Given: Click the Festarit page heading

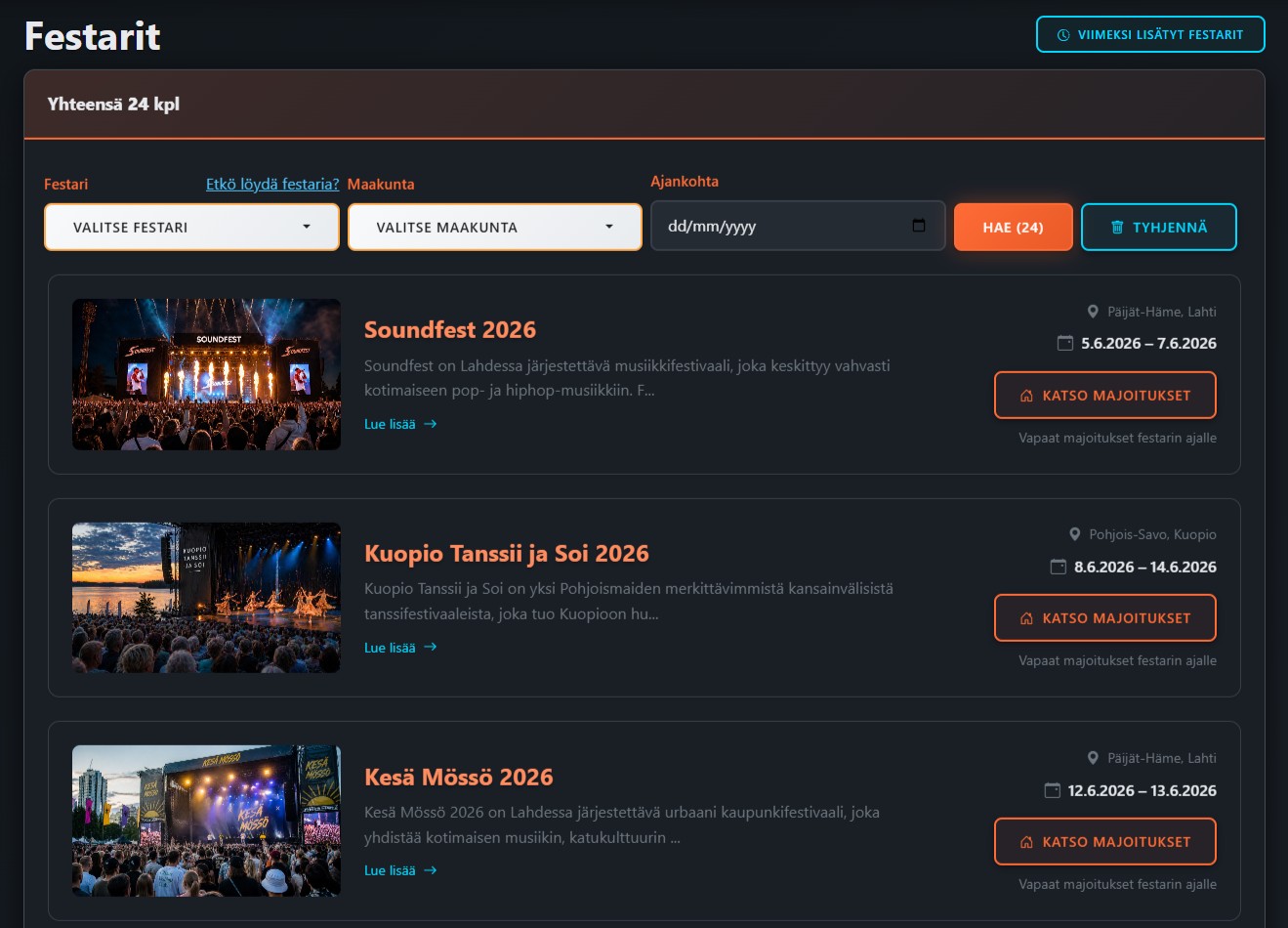Looking at the screenshot, I should pyautogui.click(x=92, y=36).
